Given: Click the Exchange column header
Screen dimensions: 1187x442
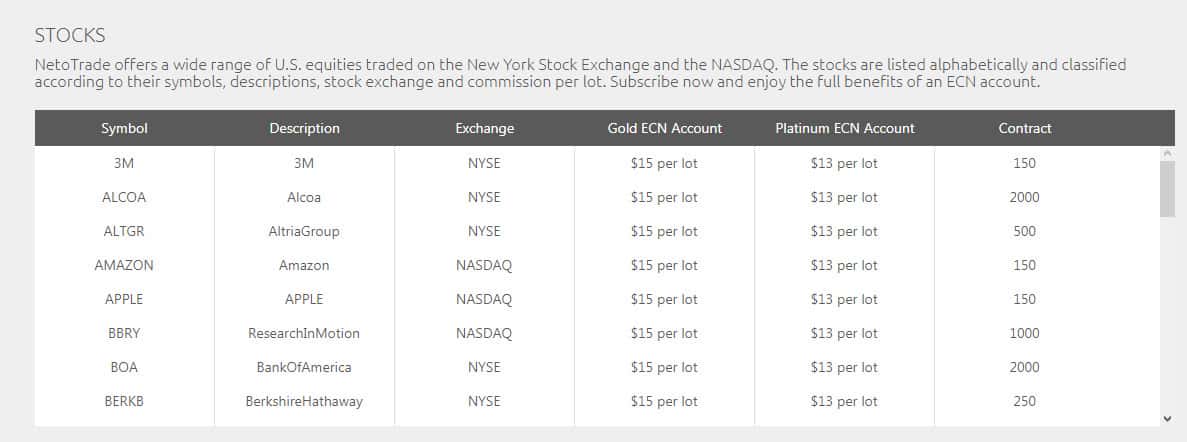Looking at the screenshot, I should (x=484, y=128).
